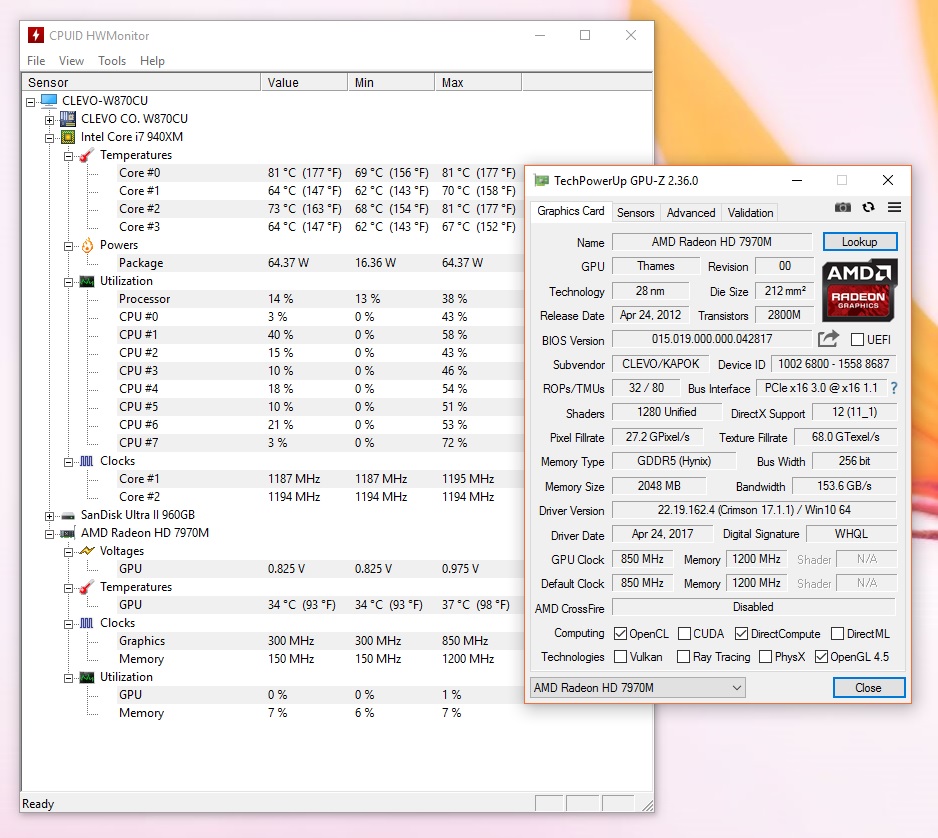Click the AMD Radeon Graphics logo
The image size is (938, 838).
click(x=859, y=290)
